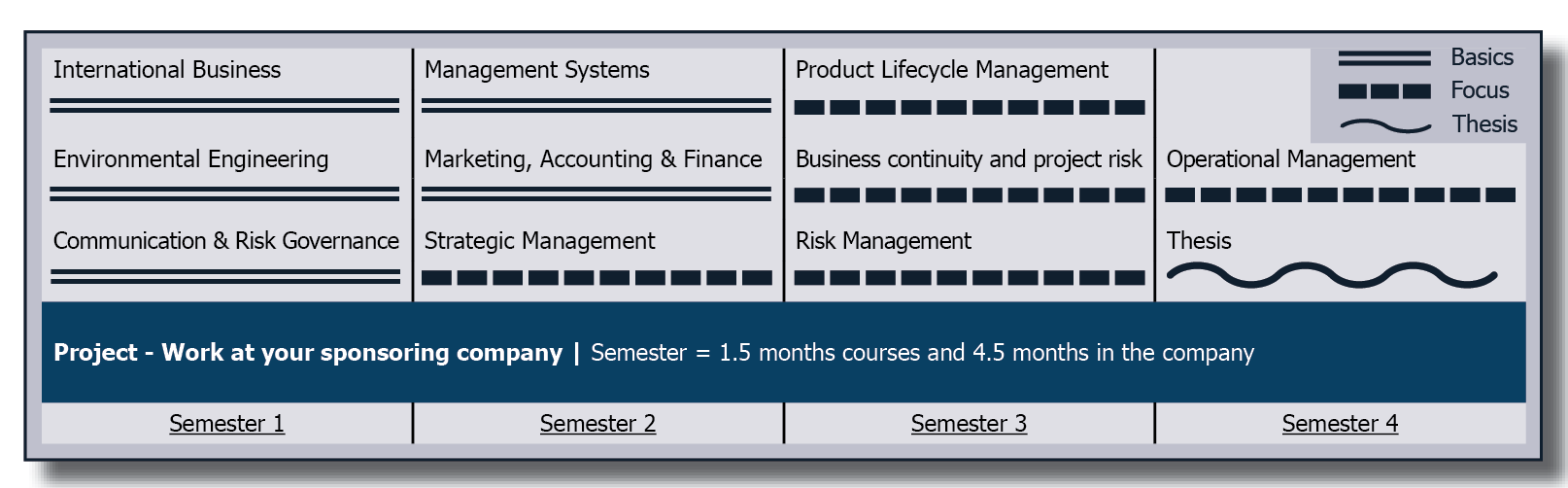1568x488 pixels.
Task: Click the Focus dashed-line legend icon
Action: pos(1384,91)
